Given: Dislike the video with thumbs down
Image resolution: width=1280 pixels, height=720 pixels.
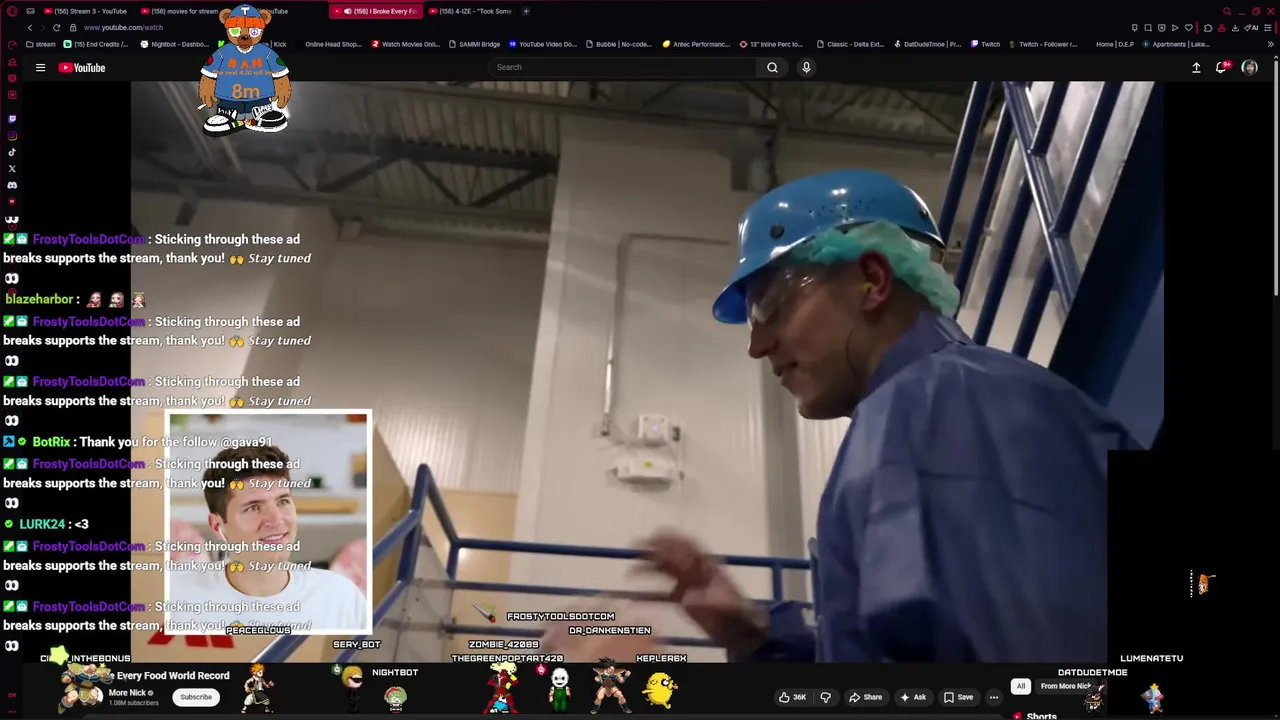Looking at the screenshot, I should pyautogui.click(x=826, y=697).
